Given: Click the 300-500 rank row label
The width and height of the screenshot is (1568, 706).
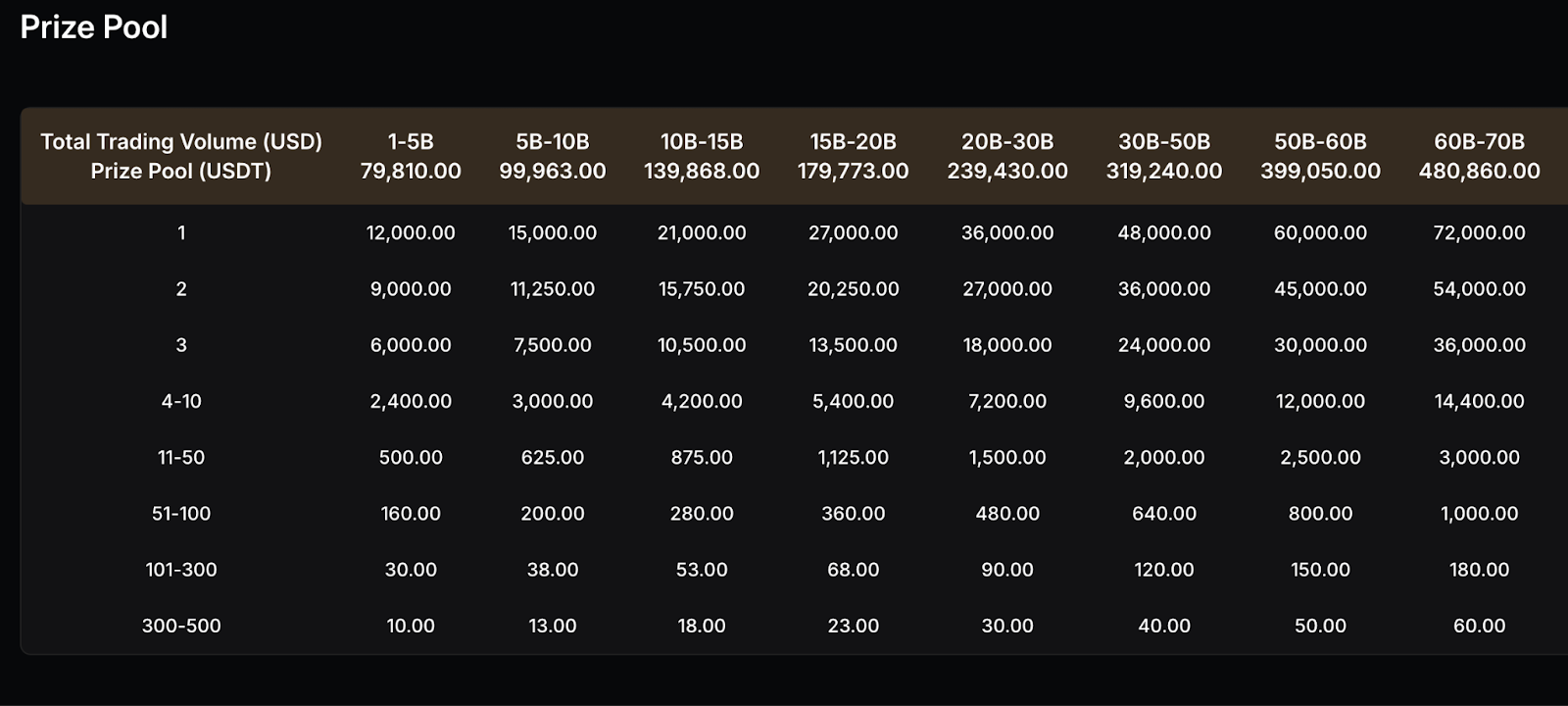Looking at the screenshot, I should coord(181,626).
